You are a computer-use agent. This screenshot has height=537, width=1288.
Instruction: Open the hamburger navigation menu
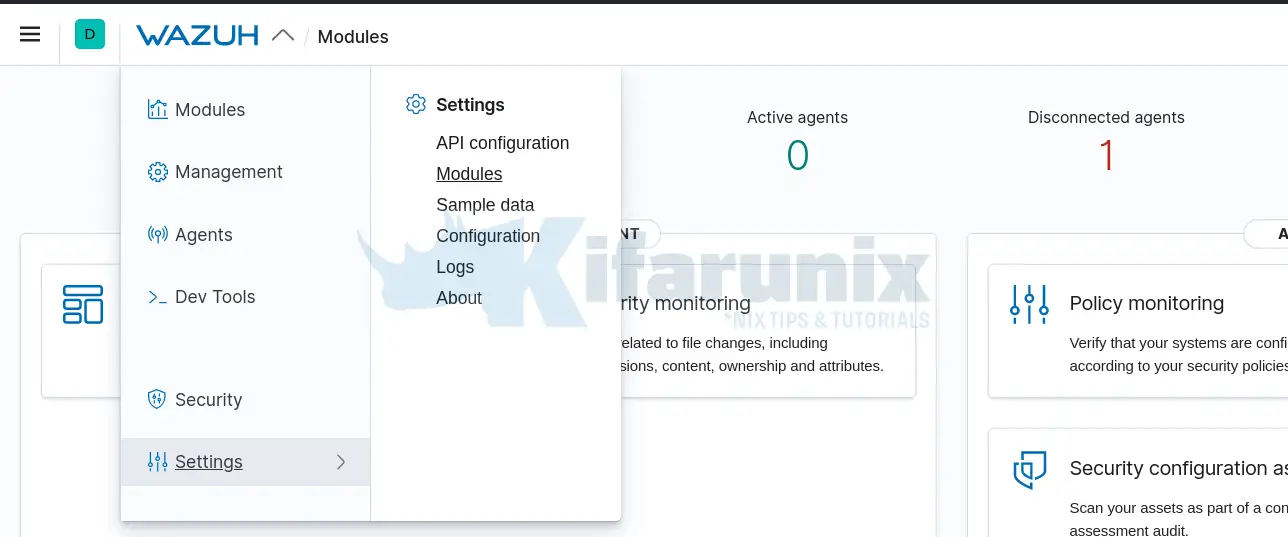(30, 35)
